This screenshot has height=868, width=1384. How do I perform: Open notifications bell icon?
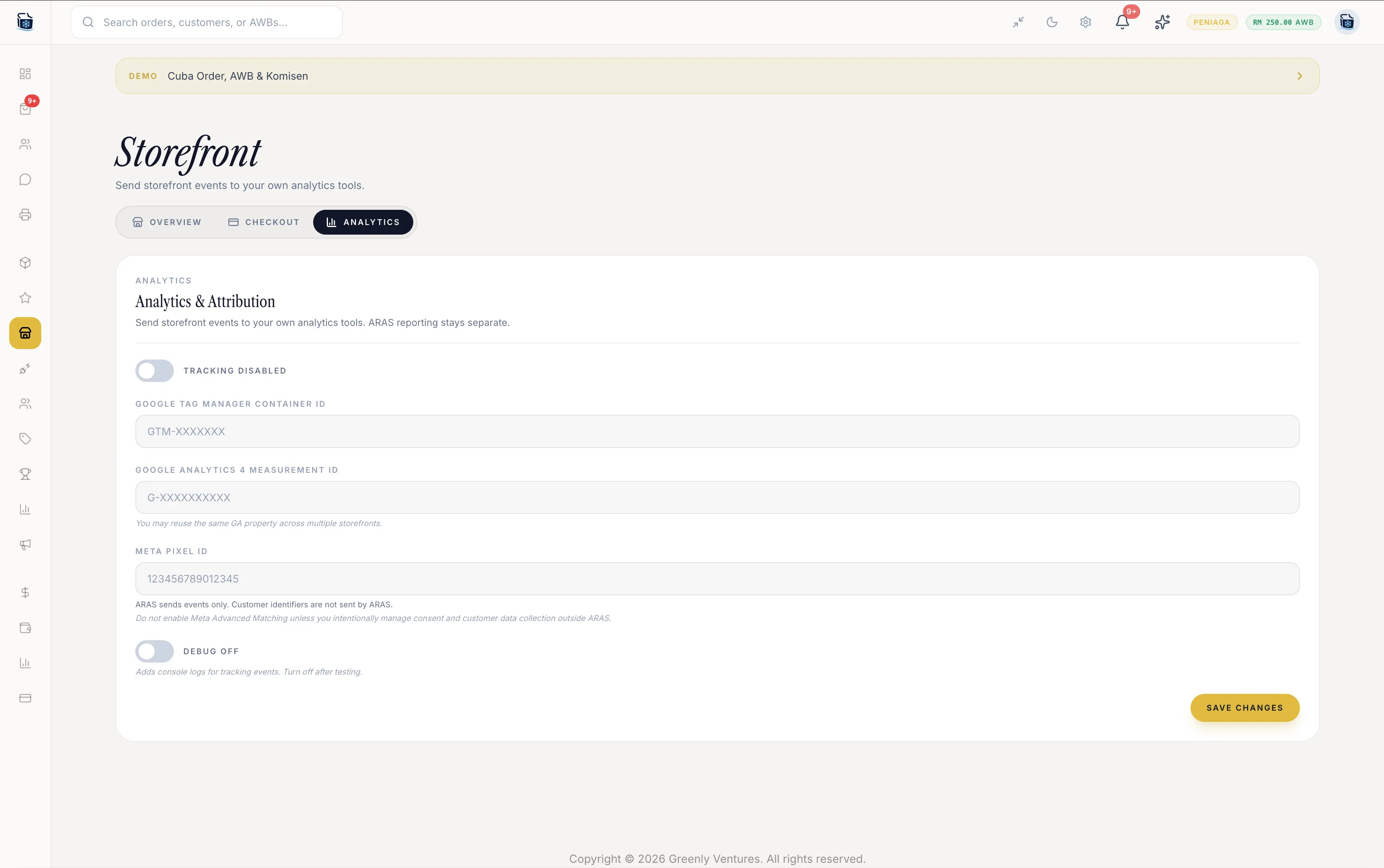[1122, 22]
